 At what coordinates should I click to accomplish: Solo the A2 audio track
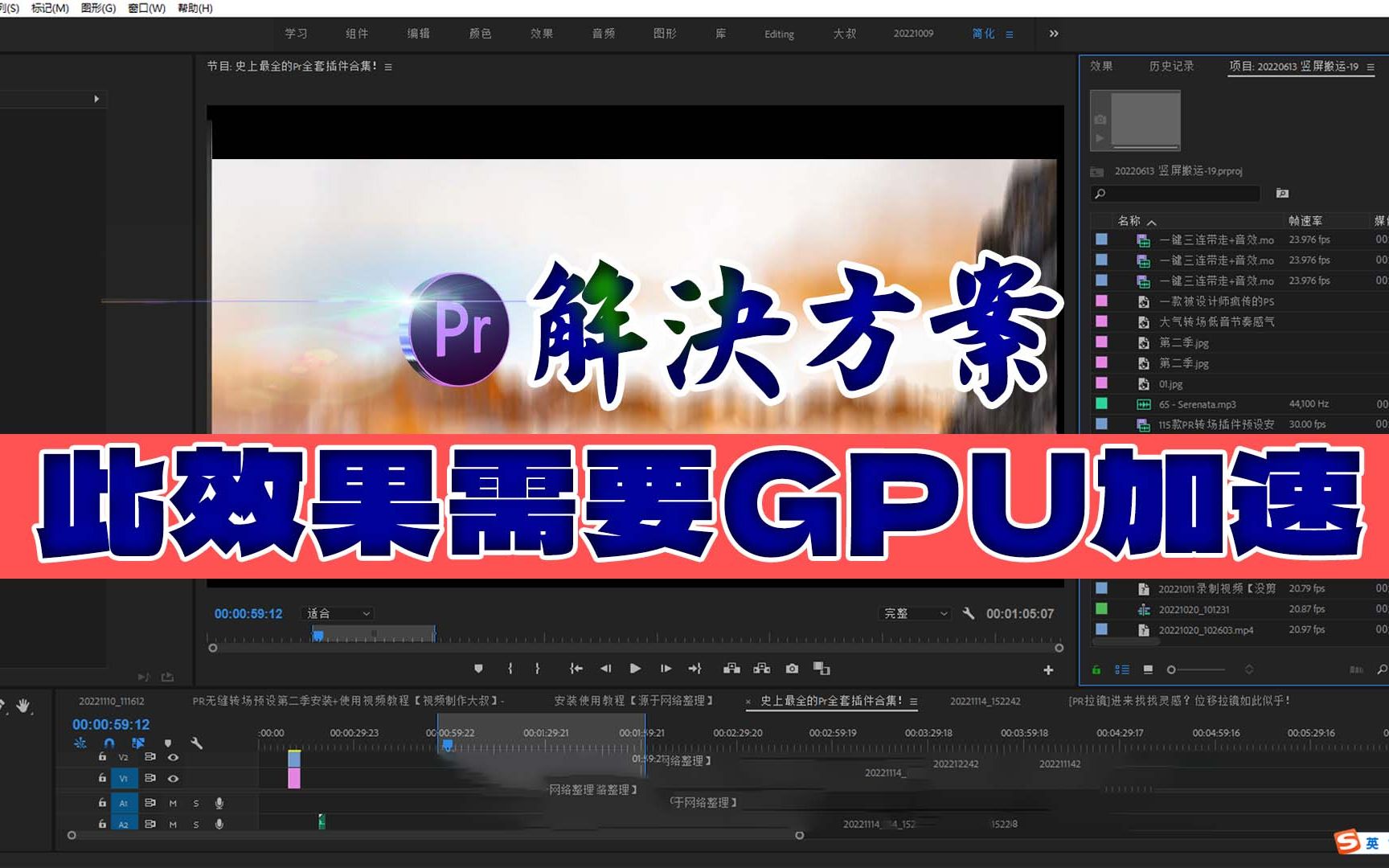coord(195,824)
